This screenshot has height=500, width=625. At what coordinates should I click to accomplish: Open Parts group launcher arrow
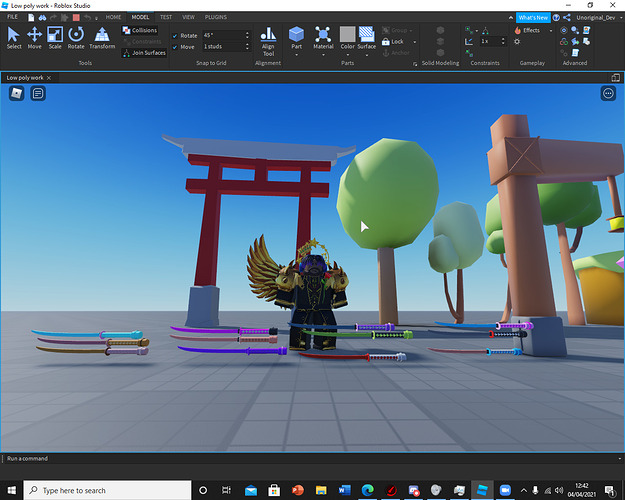click(415, 64)
